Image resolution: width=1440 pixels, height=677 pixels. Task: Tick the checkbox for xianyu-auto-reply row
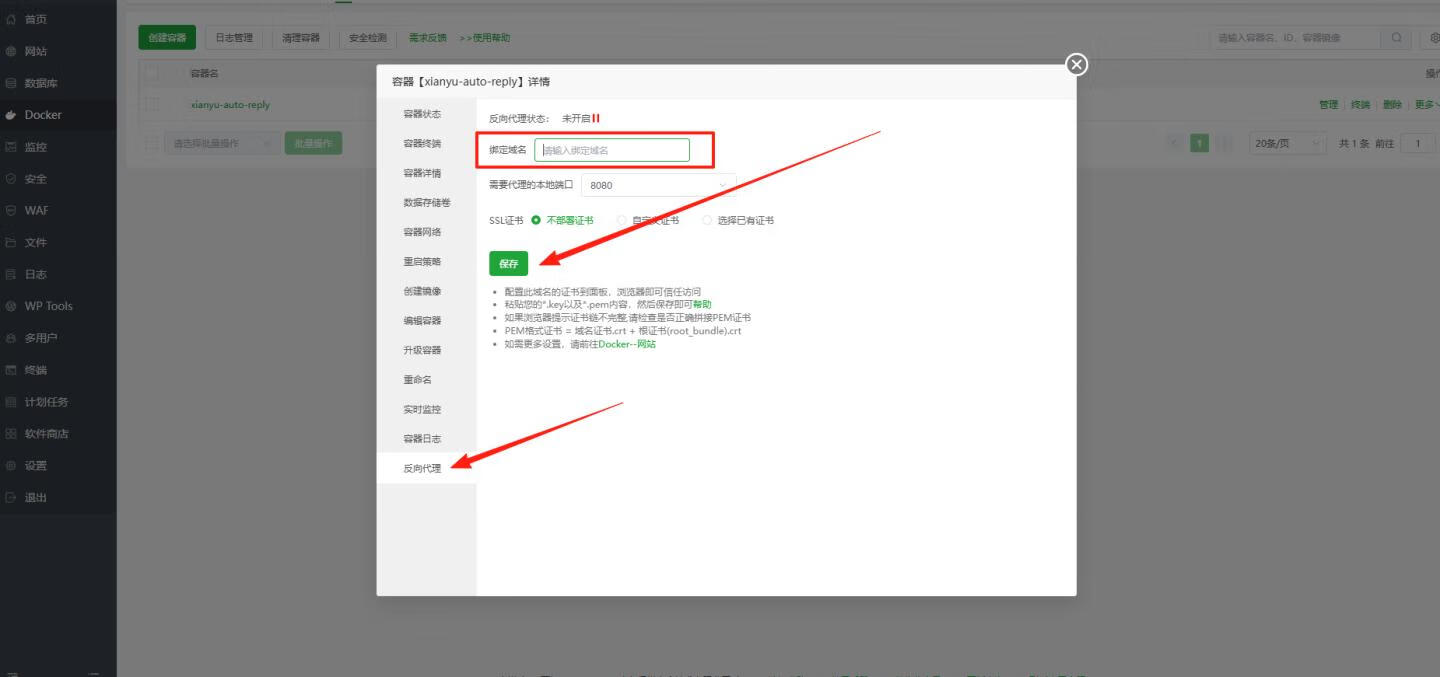click(152, 104)
